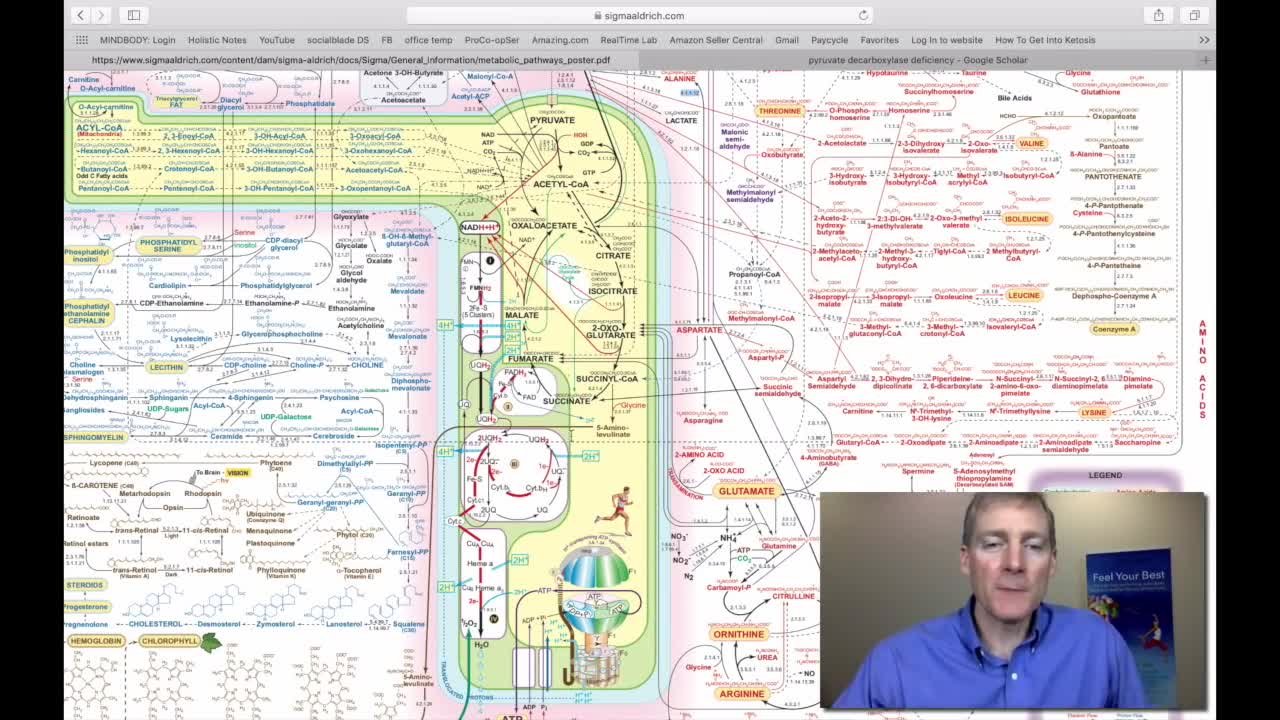The width and height of the screenshot is (1280, 720).
Task: Click the ORNITHINE box
Action: 739,634
